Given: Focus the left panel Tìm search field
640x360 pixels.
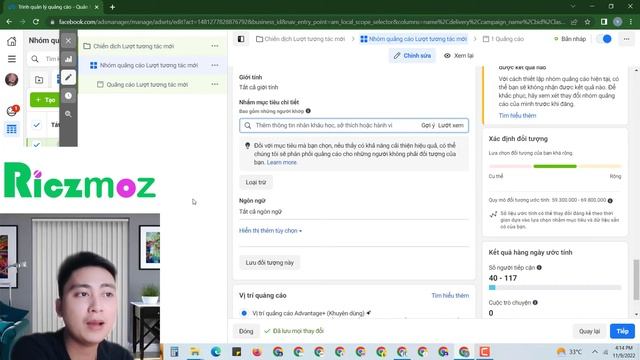Looking at the screenshot, I should point(43,59).
